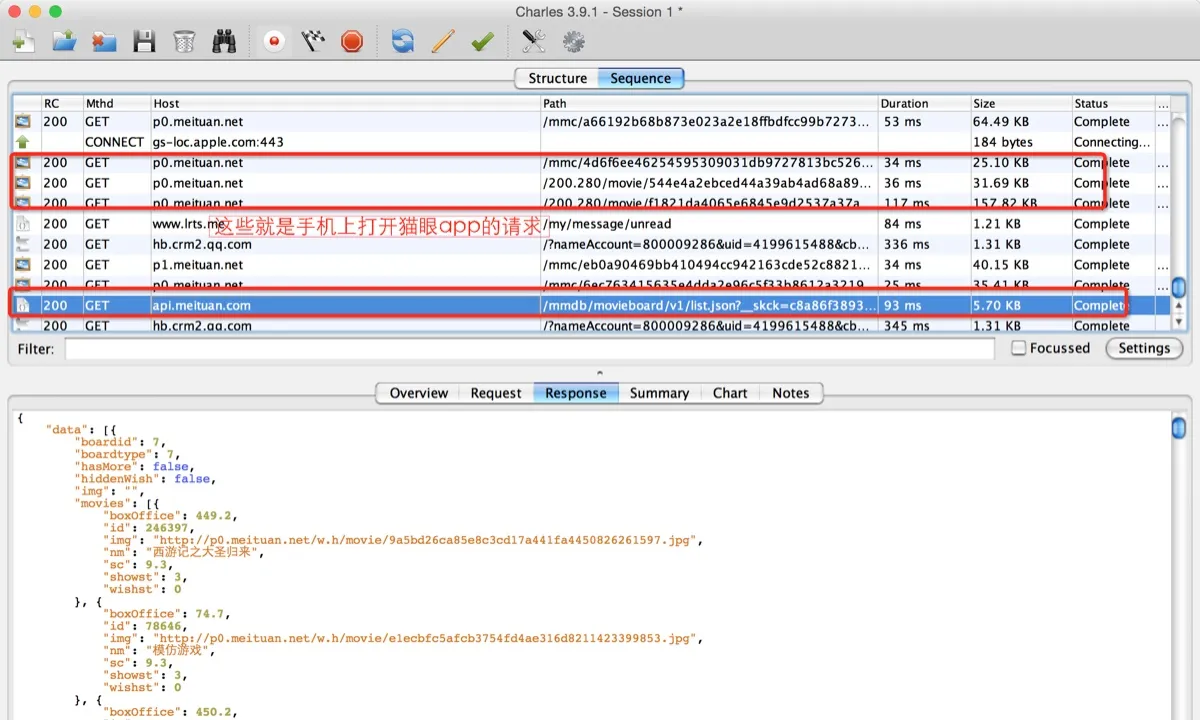Click the New Session icon
The image size is (1200, 720).
tap(23, 41)
